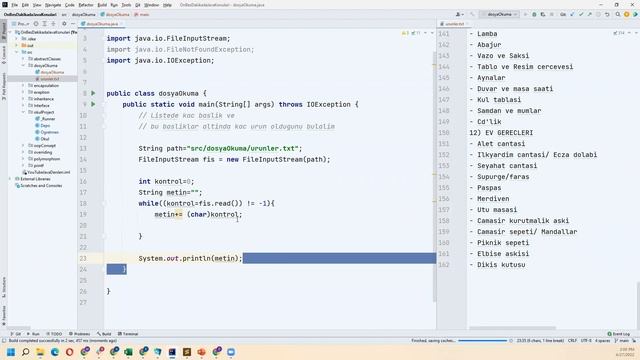
Task: Click line 12) EV GERECLERI in urunler.txt
Action: click(501, 133)
